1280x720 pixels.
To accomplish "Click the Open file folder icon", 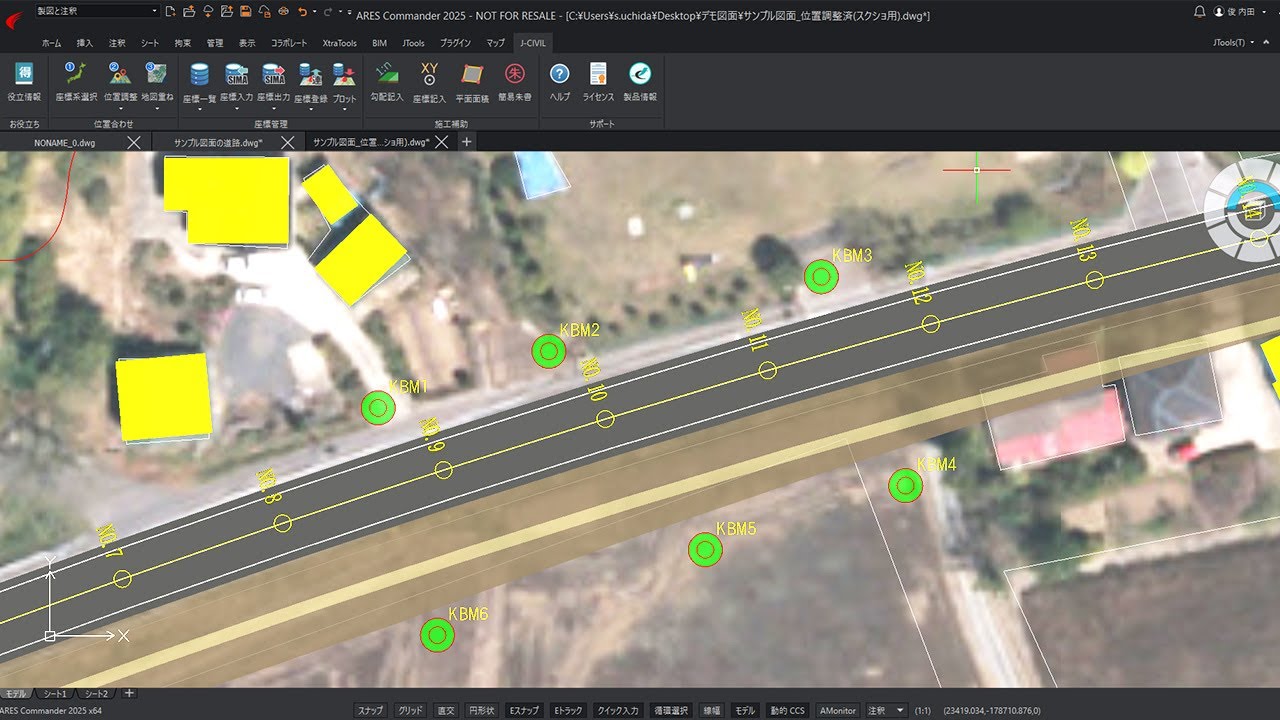I will coord(189,11).
